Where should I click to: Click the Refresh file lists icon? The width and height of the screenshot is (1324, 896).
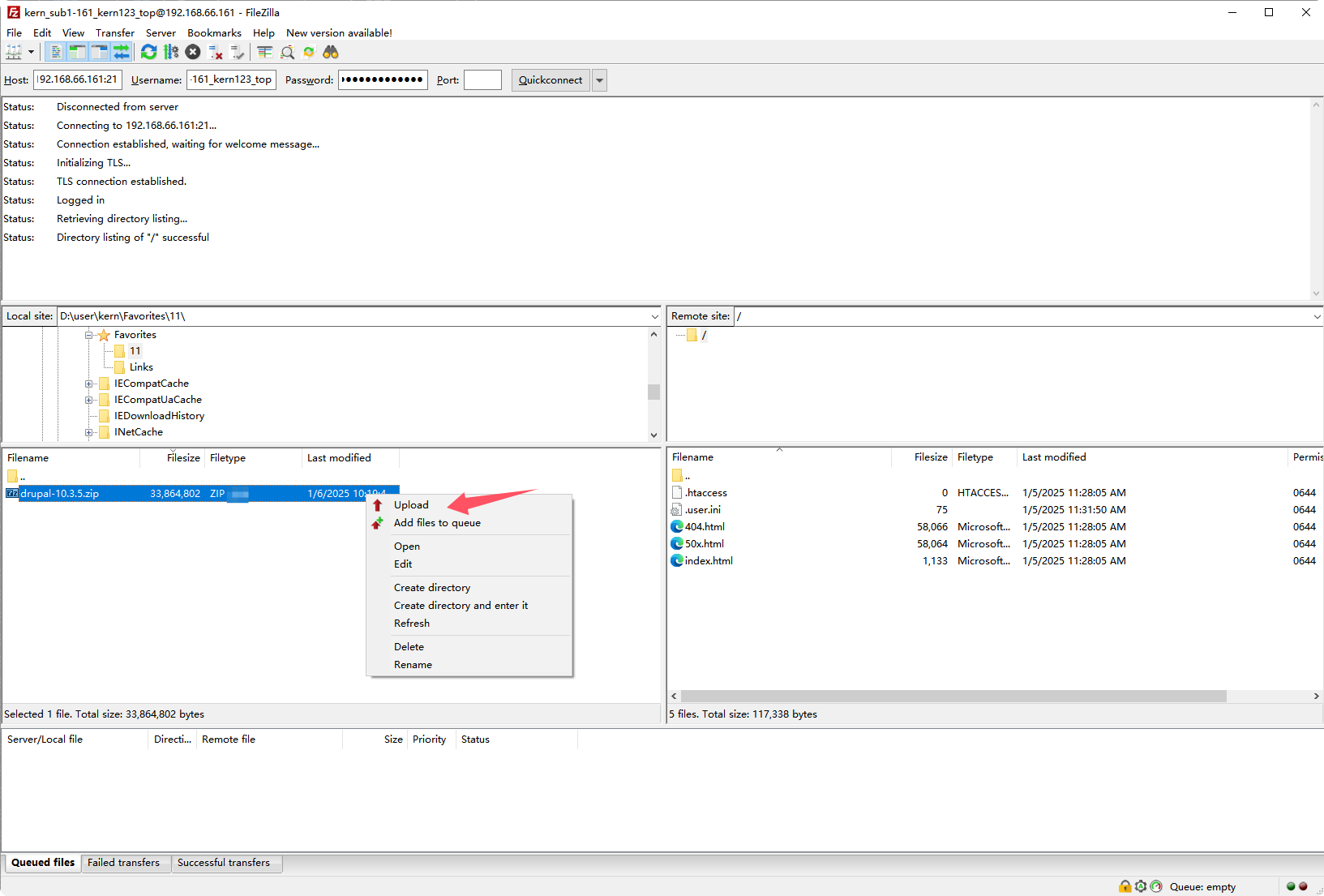coord(148,53)
